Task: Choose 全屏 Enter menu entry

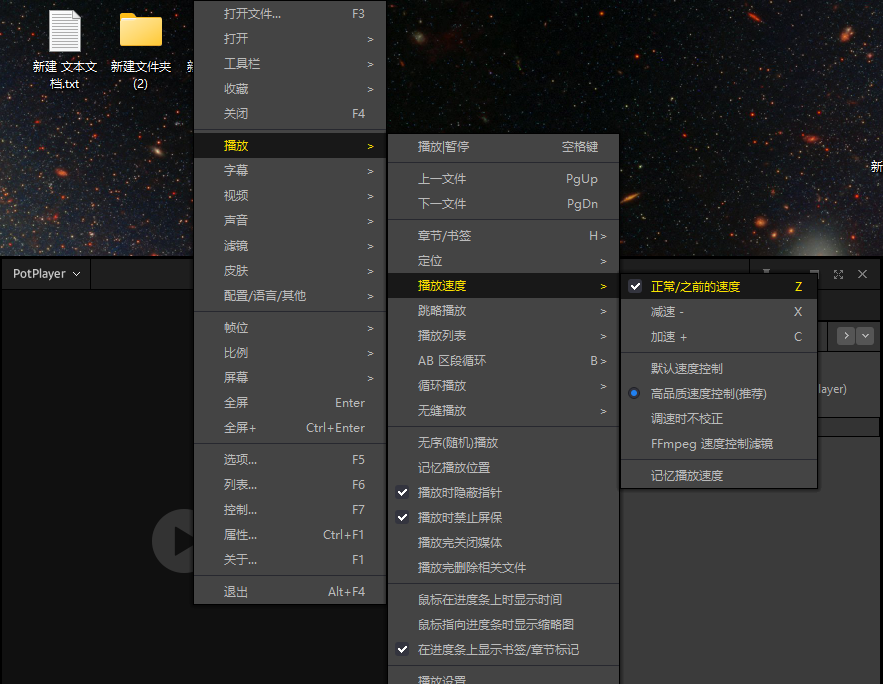Action: click(290, 403)
